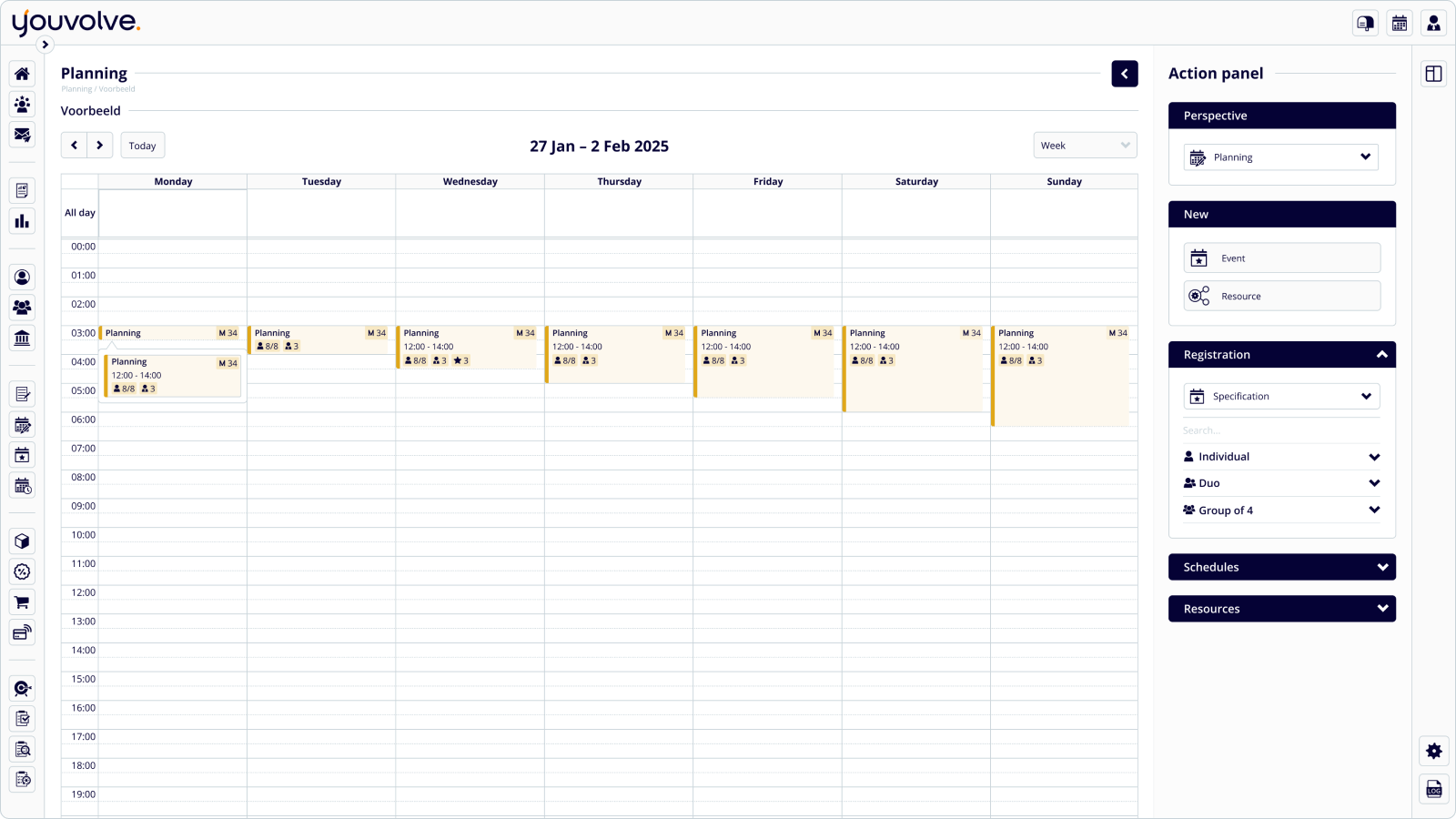This screenshot has height=819, width=1456.
Task: Open Saturday's Planning event
Action: click(x=914, y=369)
